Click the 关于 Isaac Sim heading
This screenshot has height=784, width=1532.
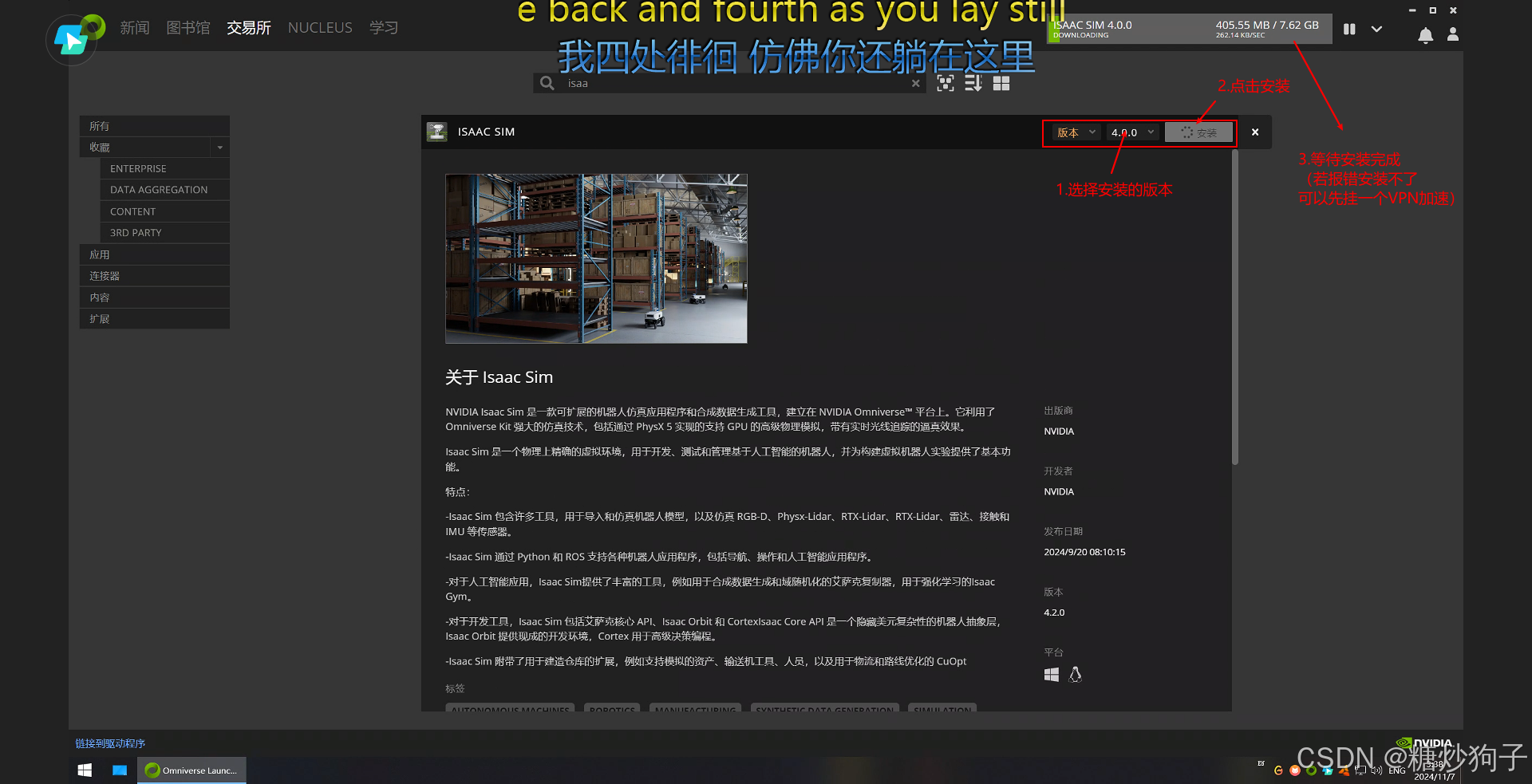coord(499,377)
